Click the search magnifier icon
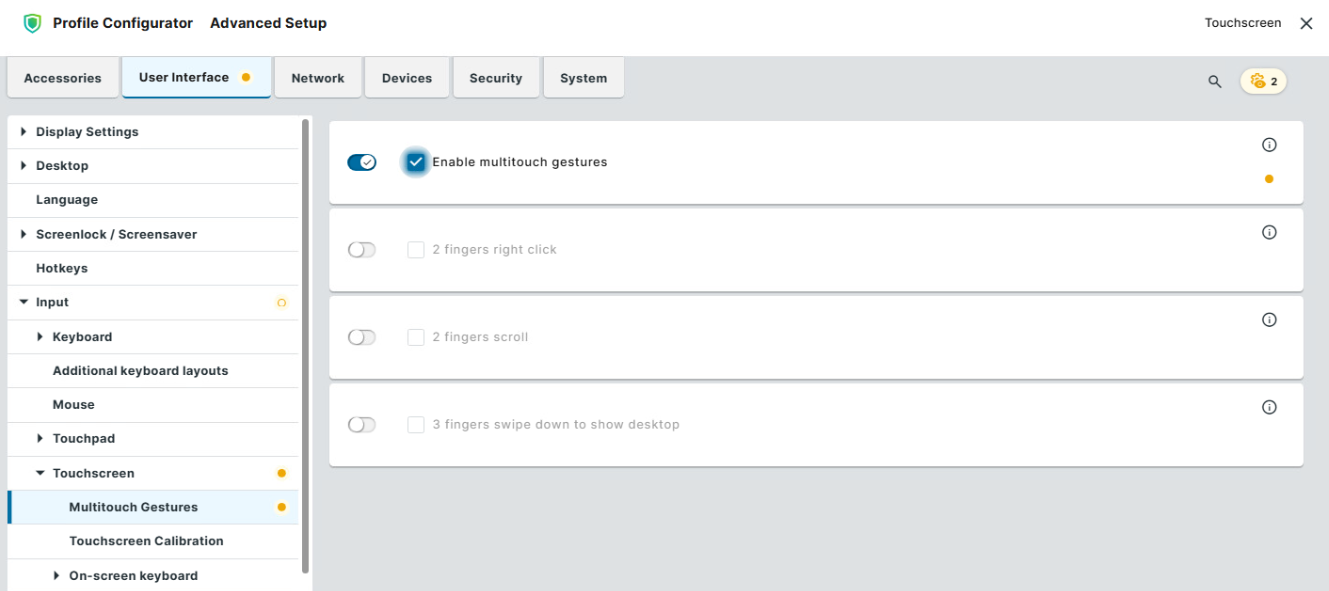 point(1214,82)
